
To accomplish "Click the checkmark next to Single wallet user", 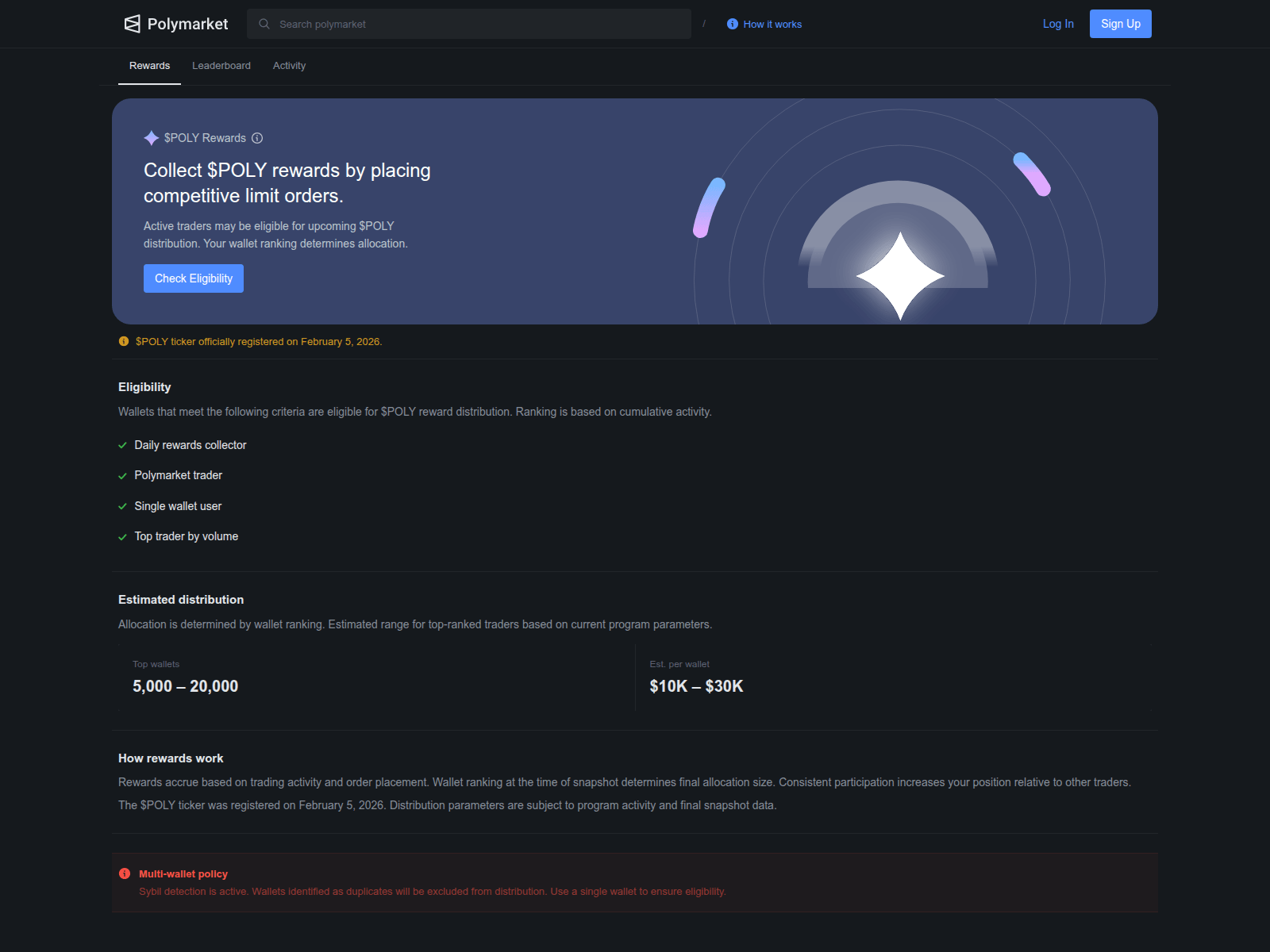I will tap(123, 506).
